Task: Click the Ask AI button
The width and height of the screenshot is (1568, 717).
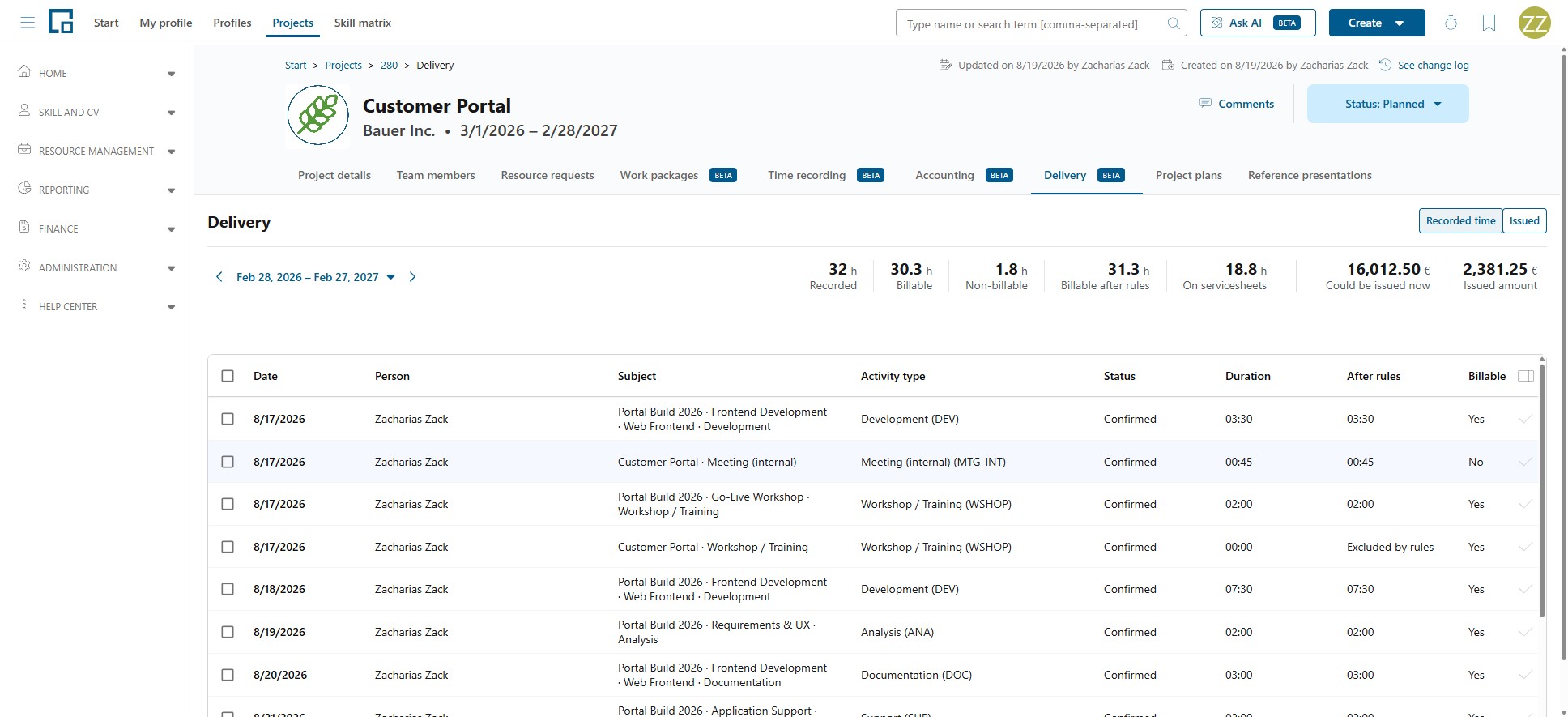Action: point(1258,23)
